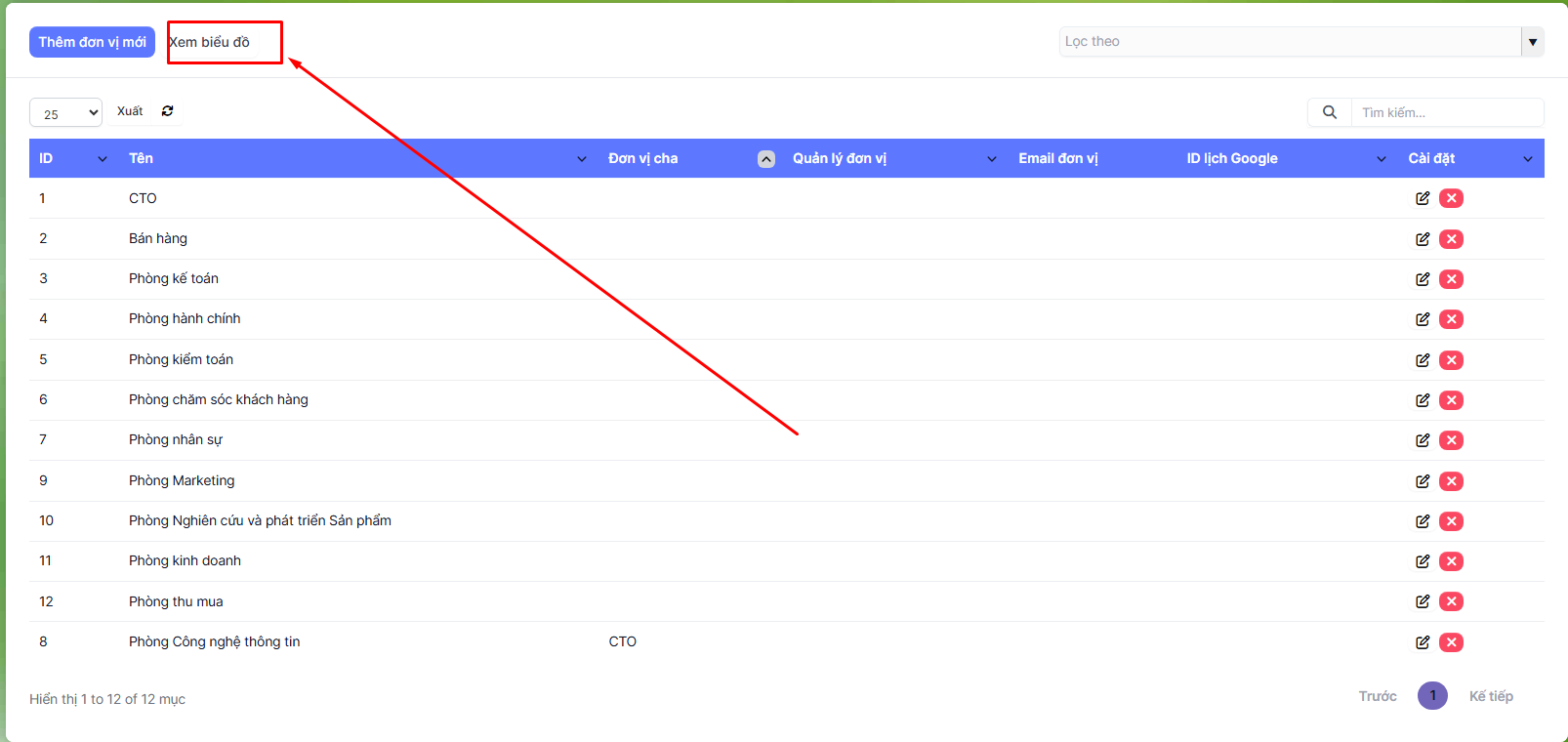
Task: Edit the Phòng Công nghệ thông tin row
Action: point(1423,642)
